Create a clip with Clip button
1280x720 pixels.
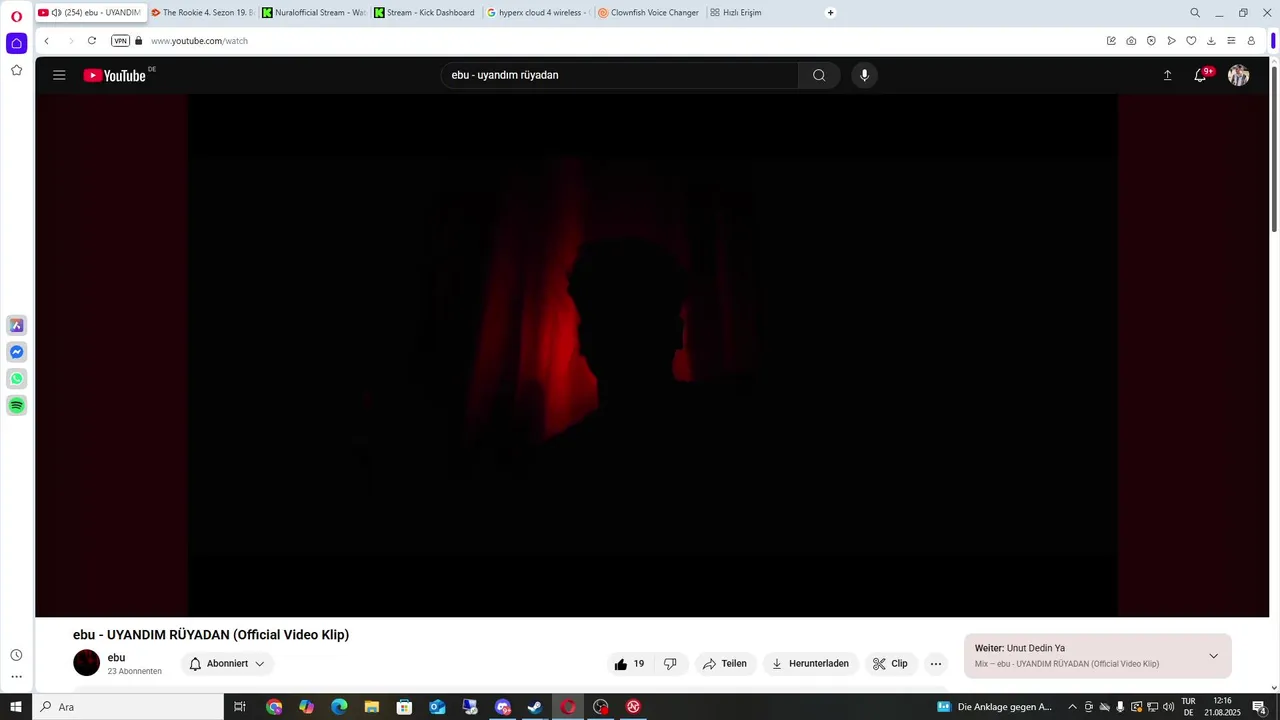[890, 664]
